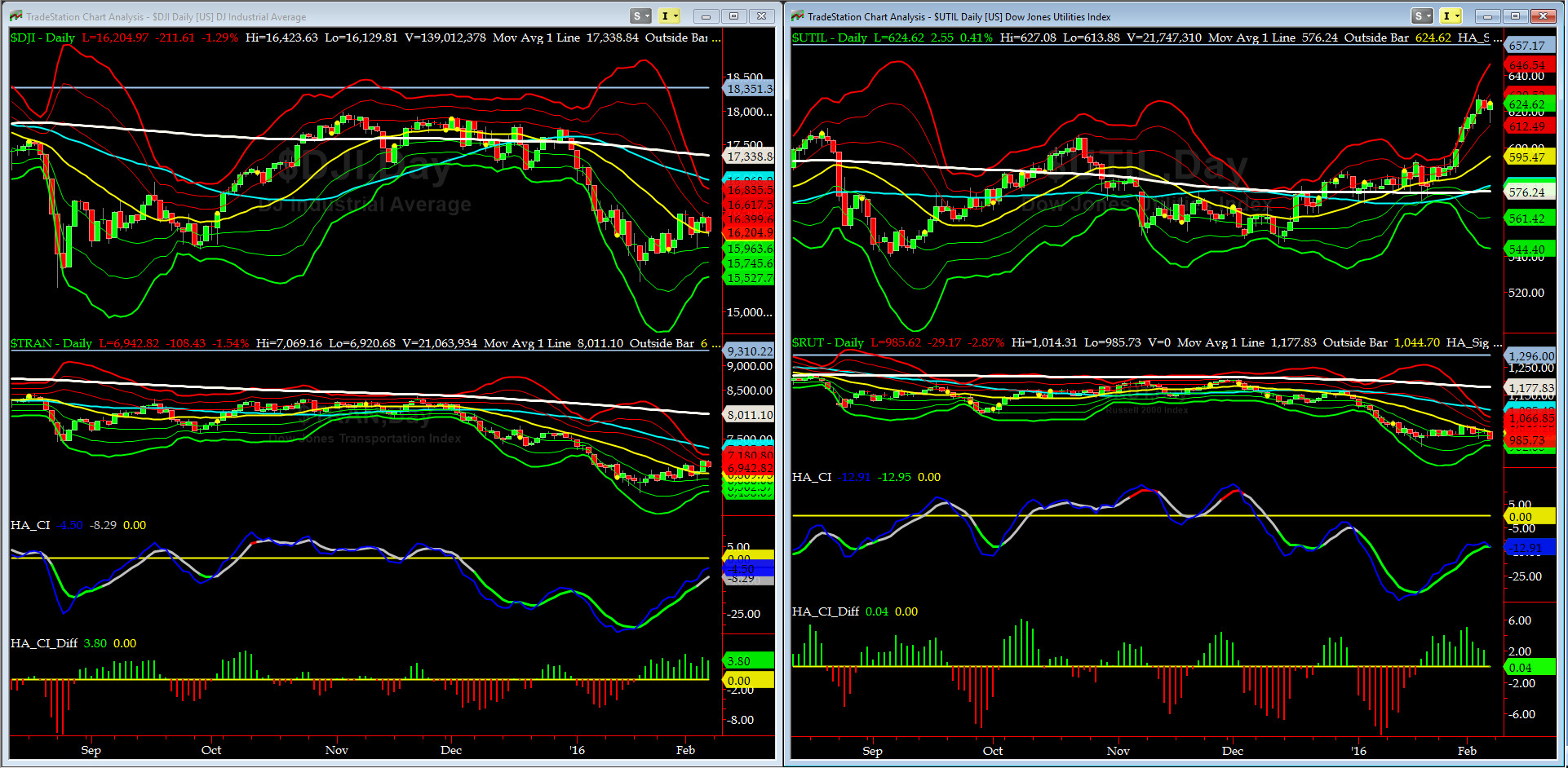The width and height of the screenshot is (1568, 768).
Task: Maximize the $UTIL chart window
Action: [x=1515, y=16]
